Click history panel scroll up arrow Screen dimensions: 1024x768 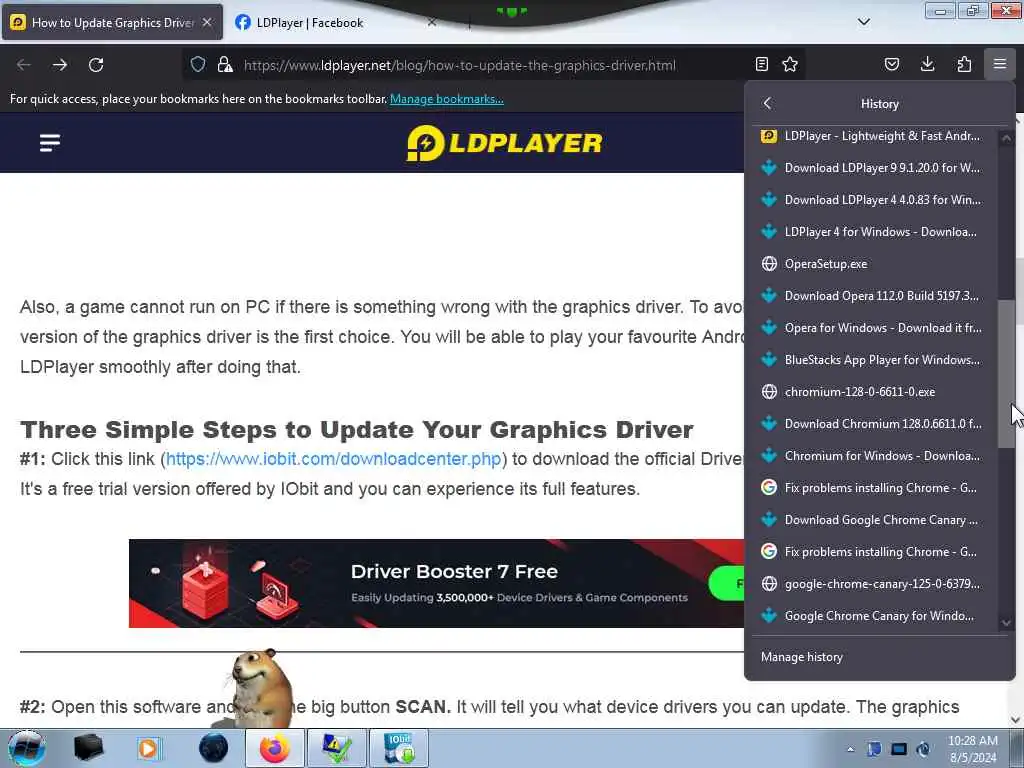(1006, 138)
